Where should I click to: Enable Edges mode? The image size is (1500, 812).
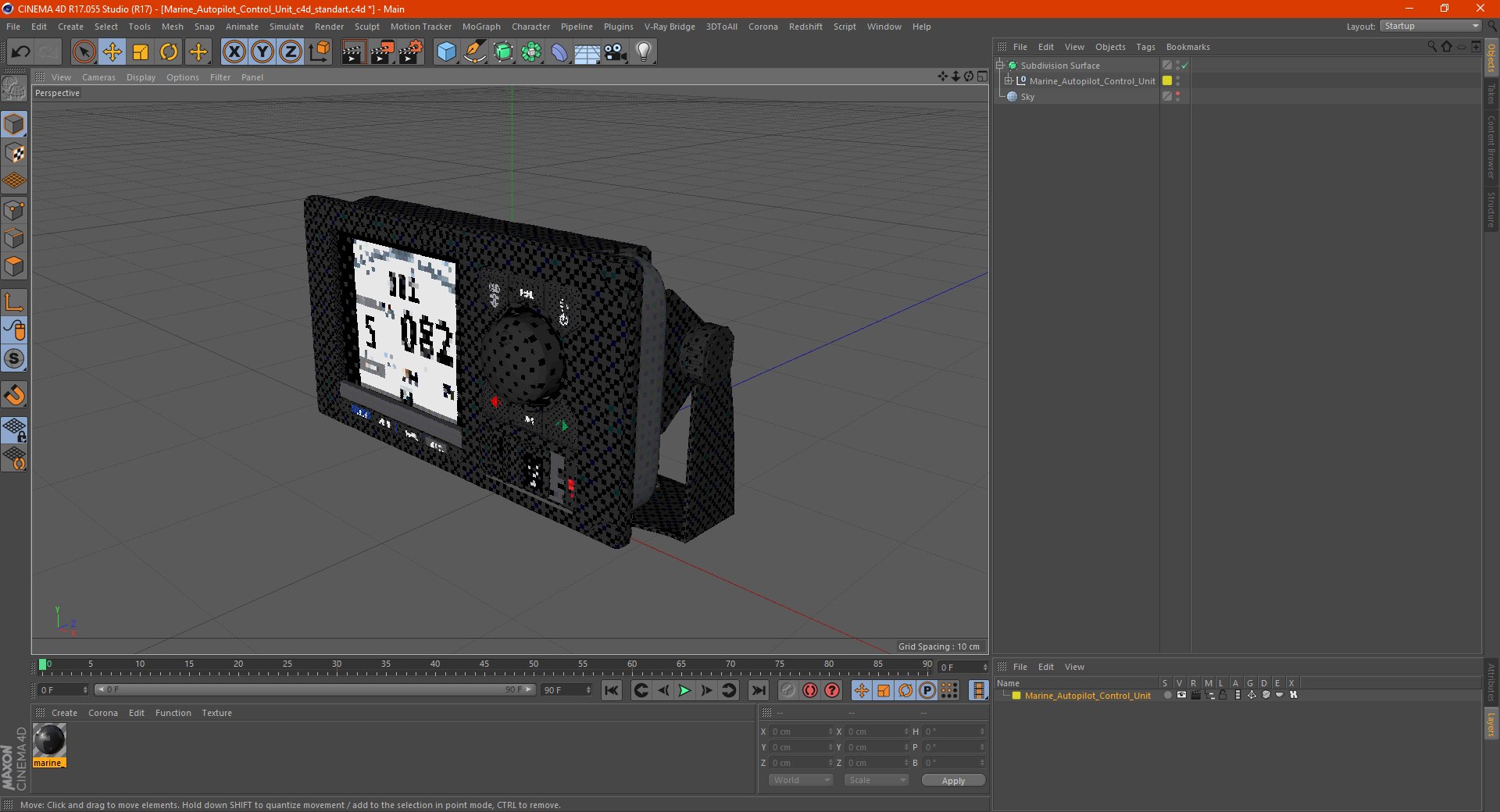tap(15, 238)
